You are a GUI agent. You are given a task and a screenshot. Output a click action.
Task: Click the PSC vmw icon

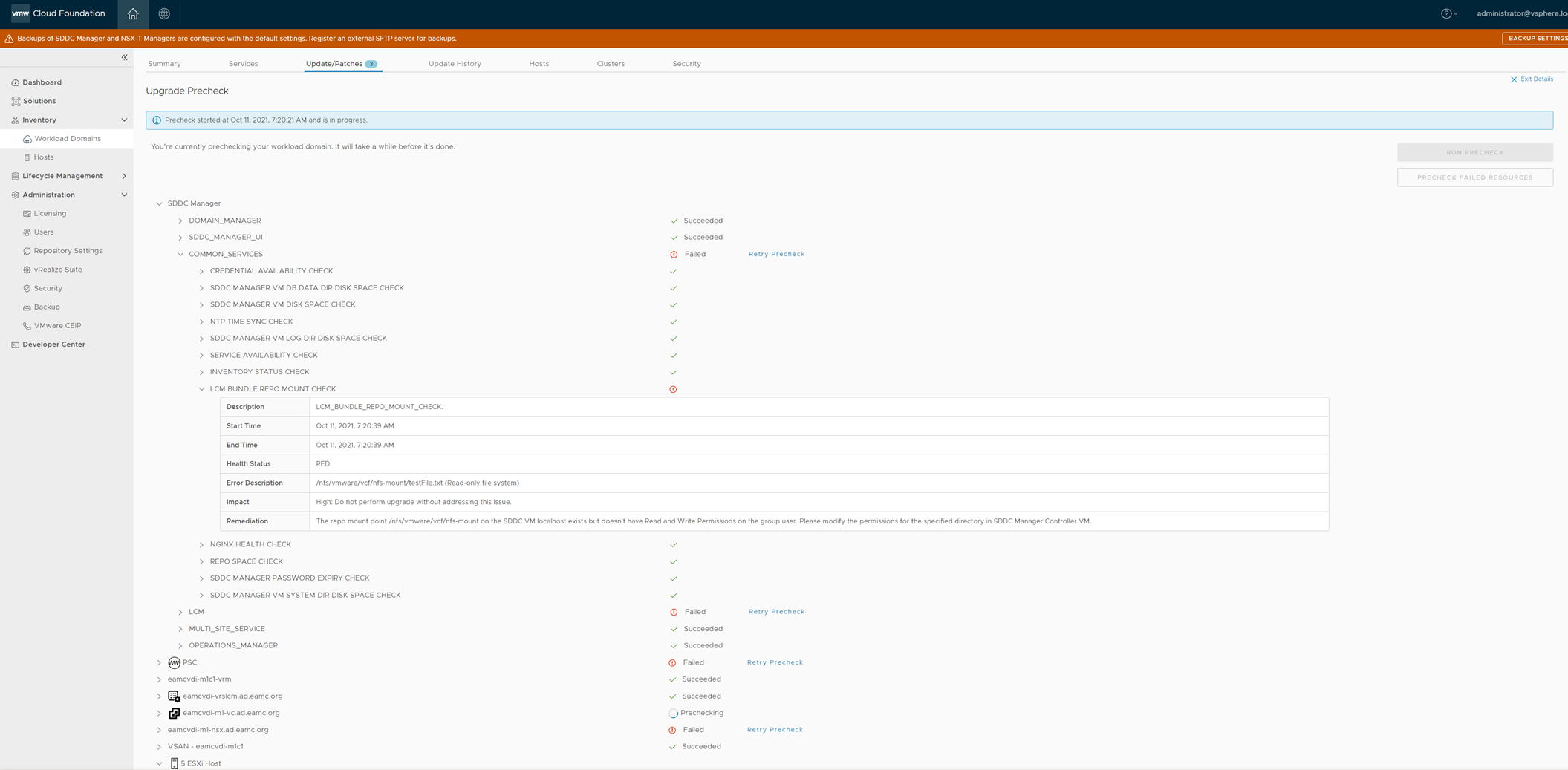point(174,662)
